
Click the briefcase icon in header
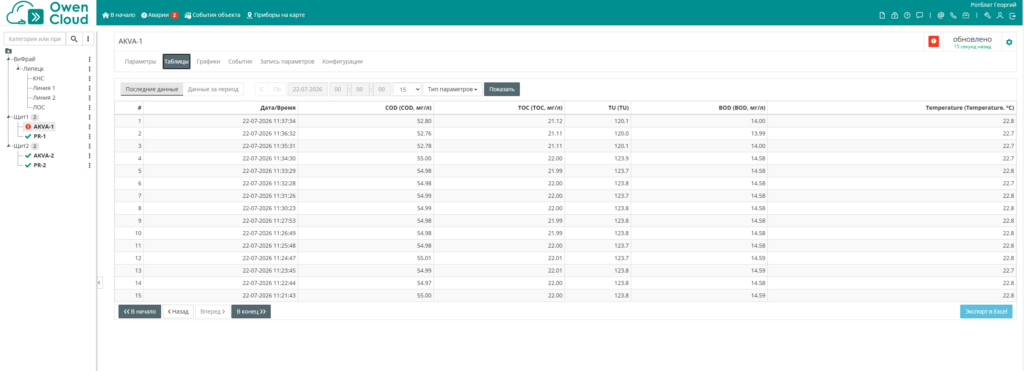point(965,15)
